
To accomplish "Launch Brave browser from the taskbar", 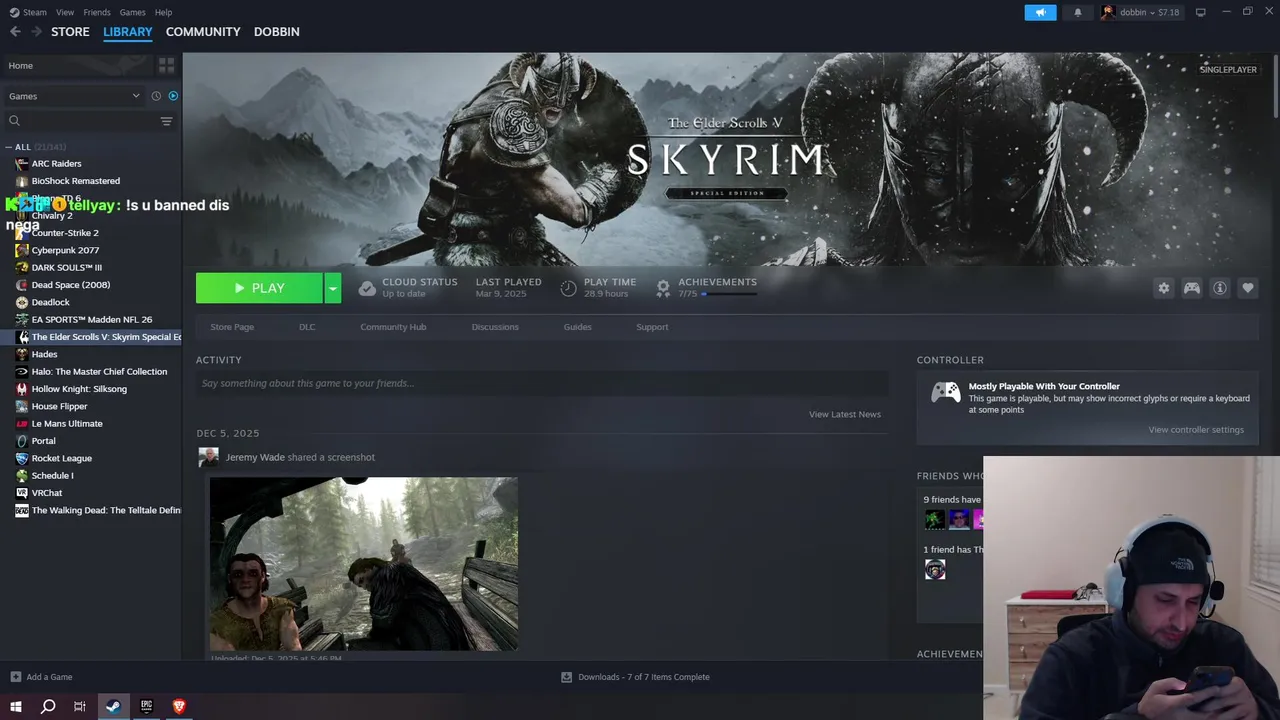I will 179,707.
